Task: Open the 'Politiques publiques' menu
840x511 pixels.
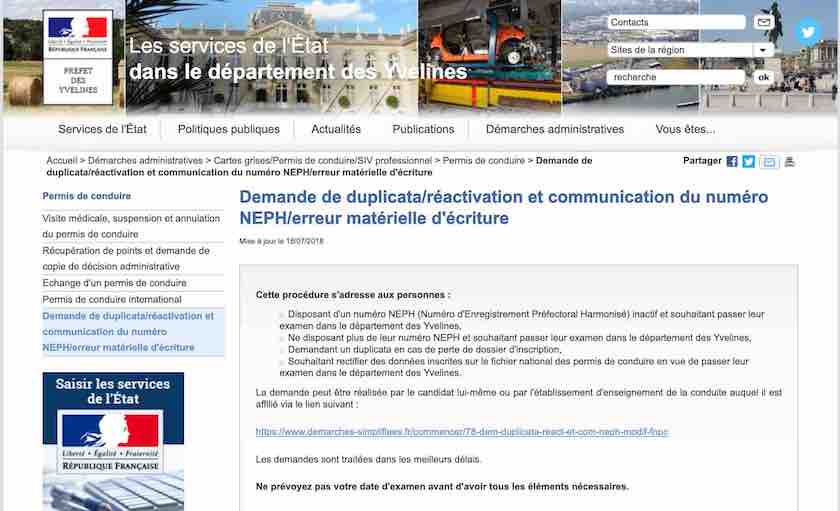Action: tap(229, 129)
